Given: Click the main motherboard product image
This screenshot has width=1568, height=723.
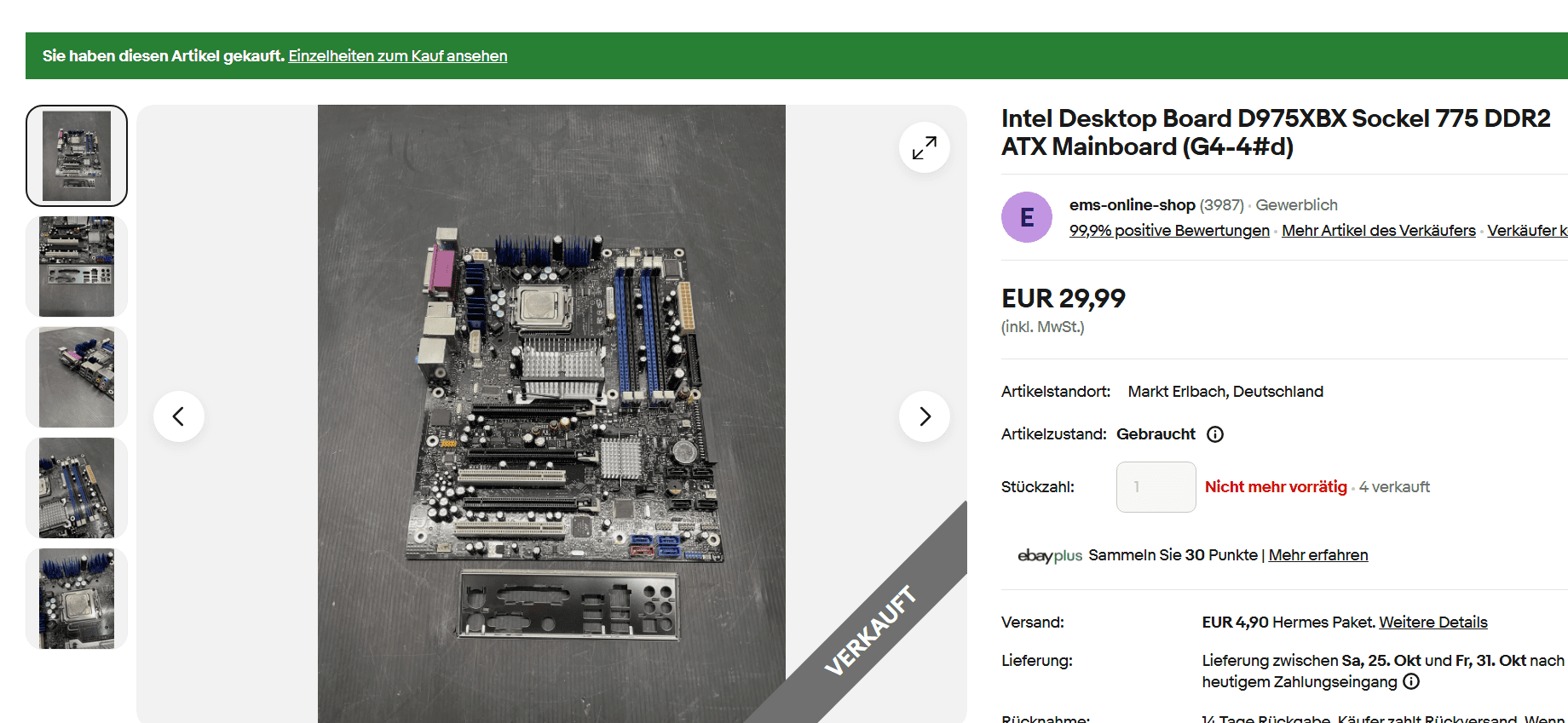Looking at the screenshot, I should point(551,414).
